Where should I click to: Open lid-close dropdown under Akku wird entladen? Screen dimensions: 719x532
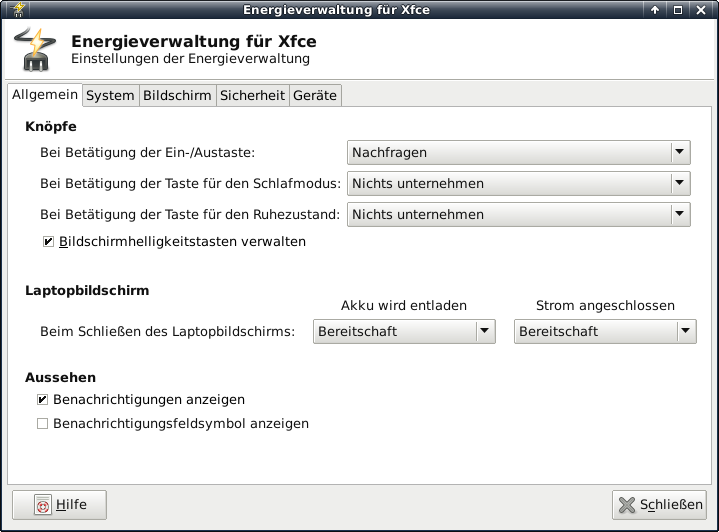[404, 332]
